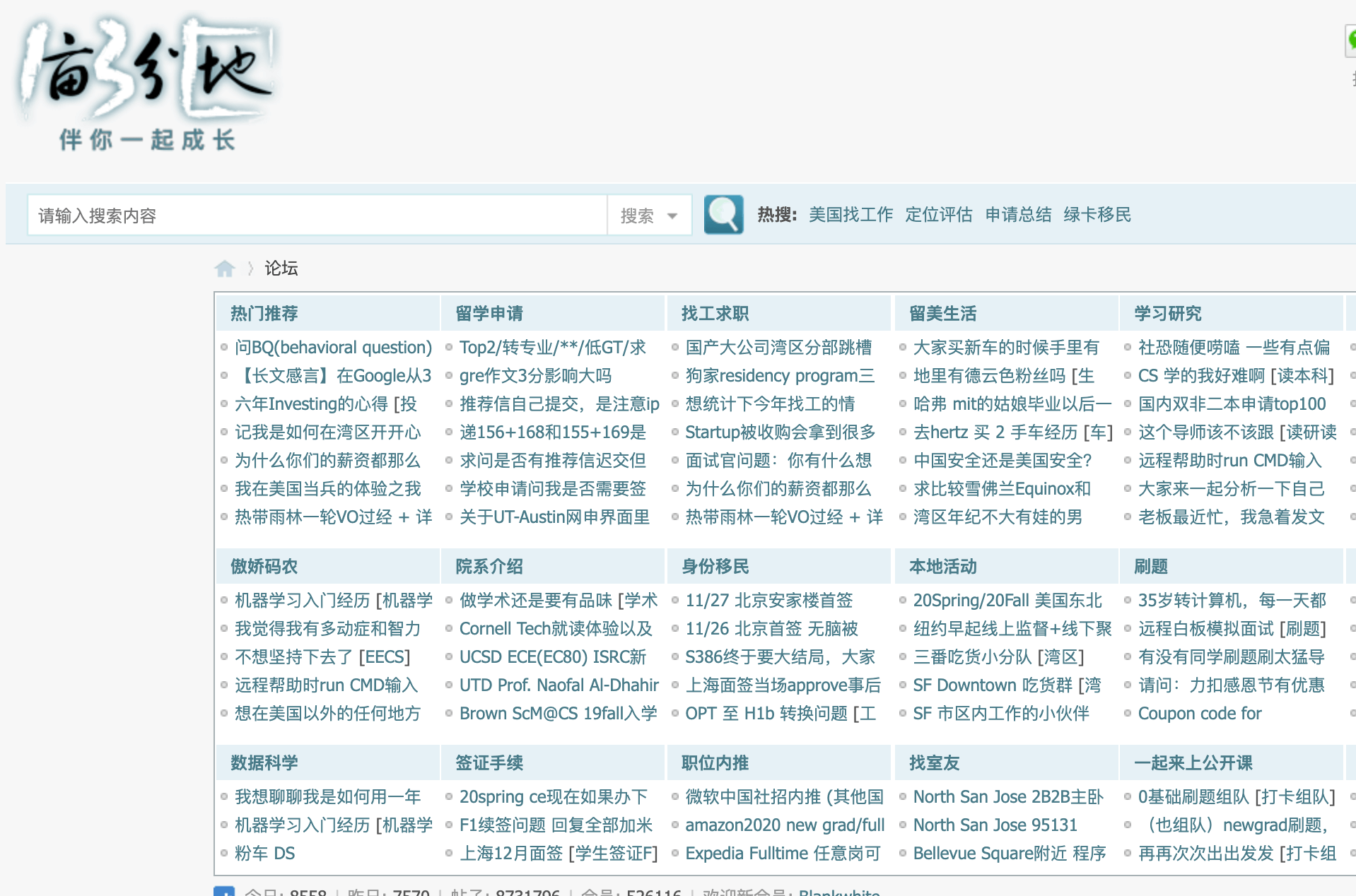The height and width of the screenshot is (896, 1356).
Task: Open hot search 绿卡移民
Action: [x=1097, y=215]
